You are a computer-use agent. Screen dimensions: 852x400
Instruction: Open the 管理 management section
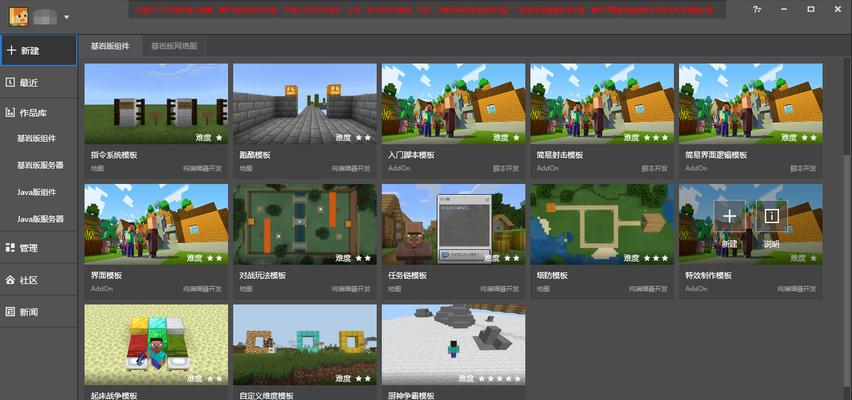(39, 248)
